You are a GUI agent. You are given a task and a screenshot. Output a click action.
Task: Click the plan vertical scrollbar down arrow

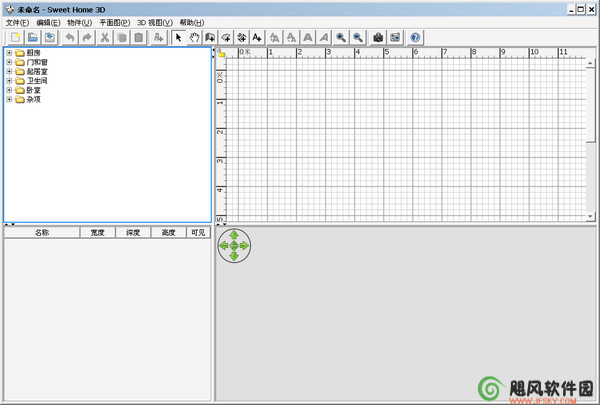tap(590, 216)
